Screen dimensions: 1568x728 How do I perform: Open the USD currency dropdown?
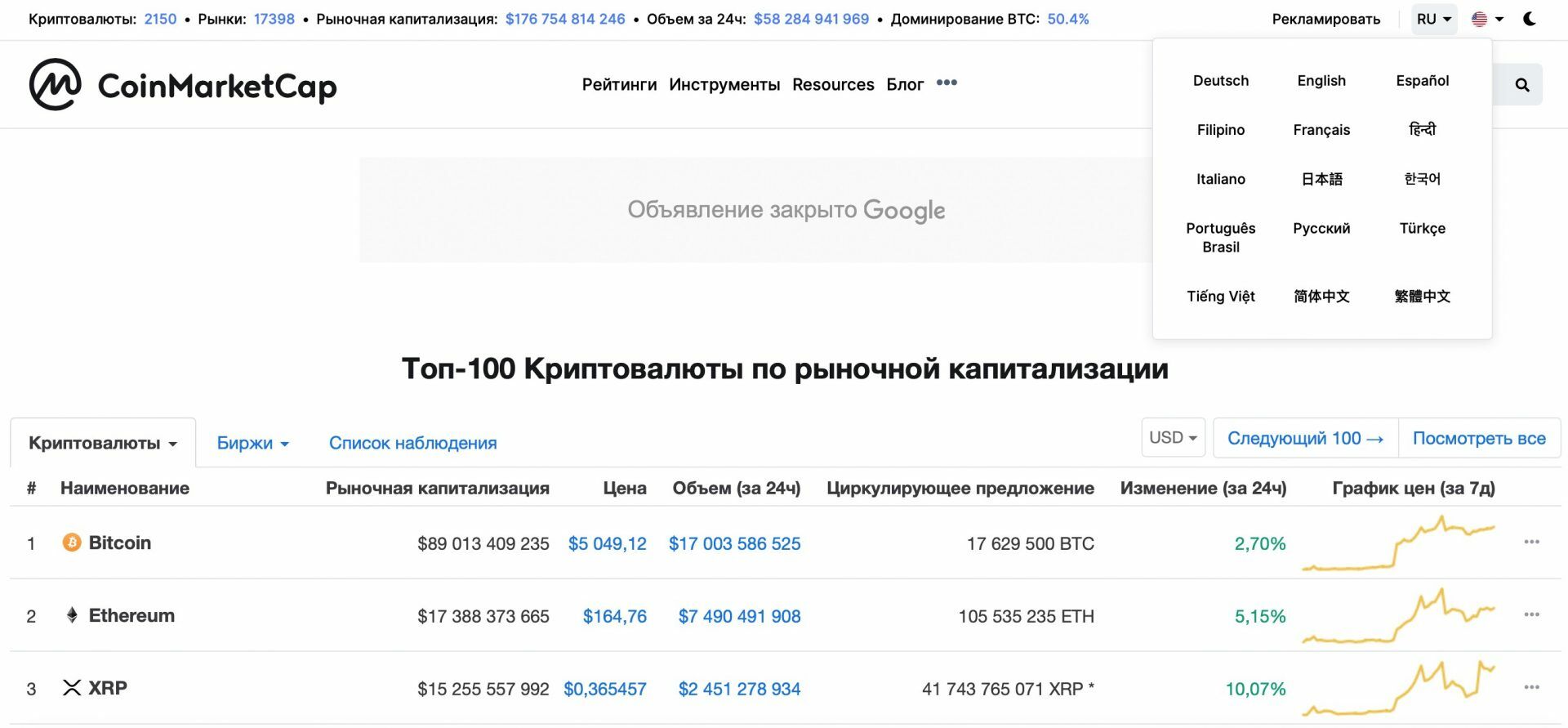click(x=1173, y=438)
